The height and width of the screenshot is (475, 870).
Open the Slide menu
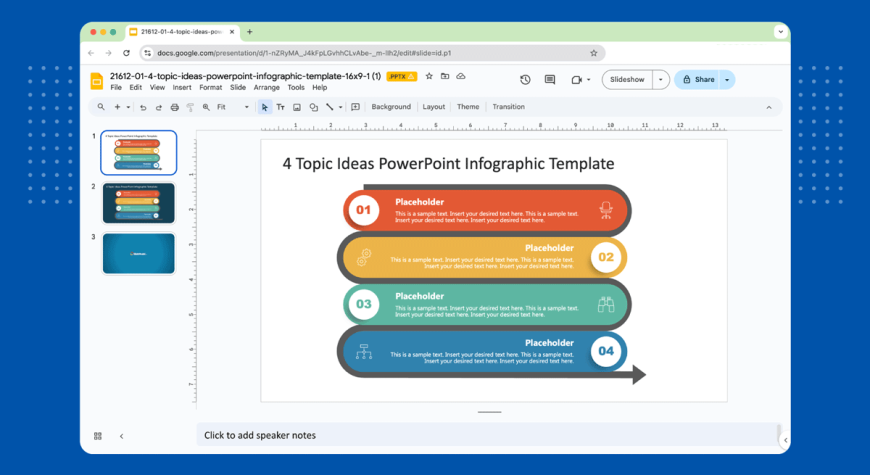point(238,88)
